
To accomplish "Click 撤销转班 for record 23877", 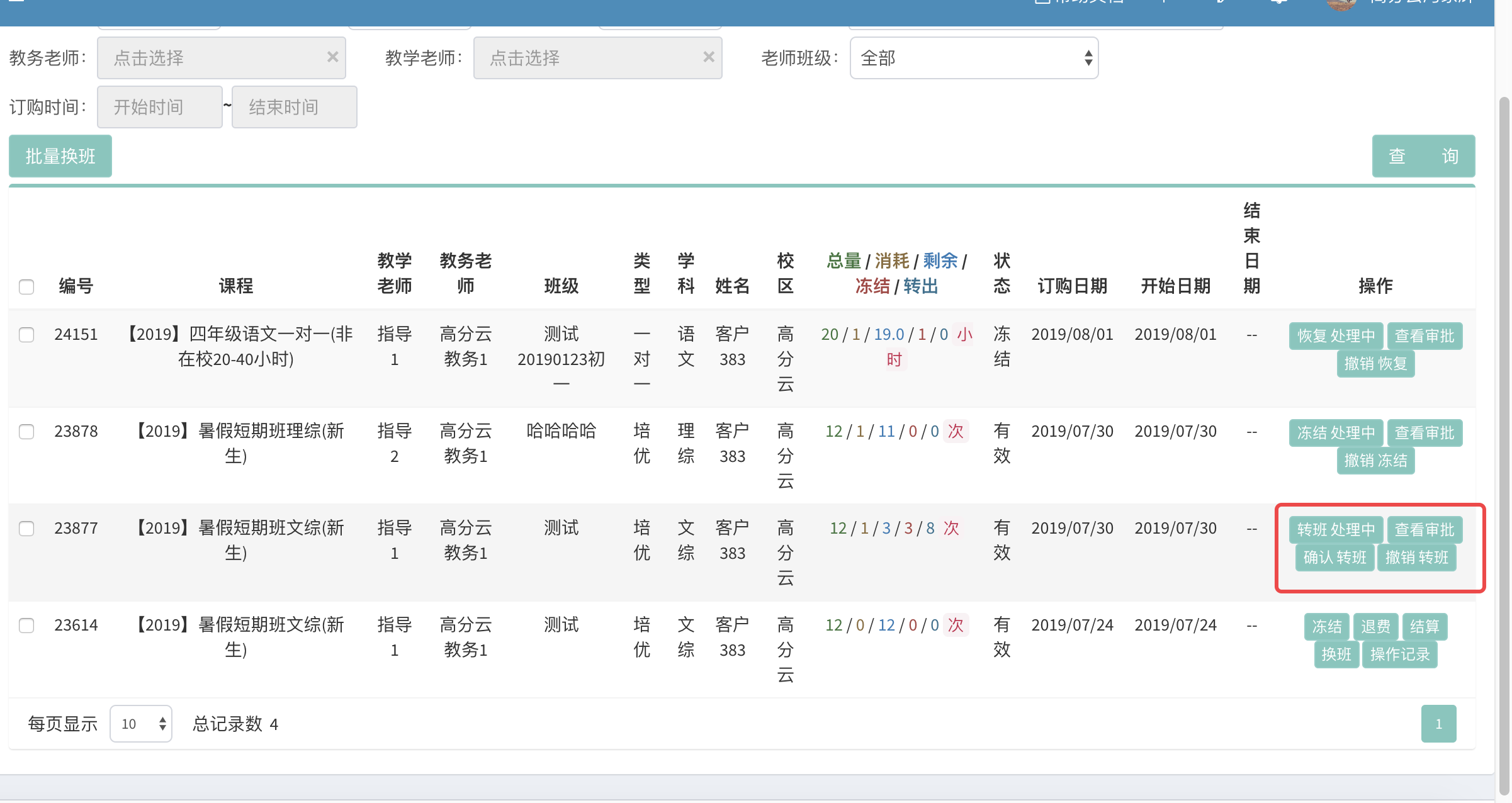I will coord(1416,558).
